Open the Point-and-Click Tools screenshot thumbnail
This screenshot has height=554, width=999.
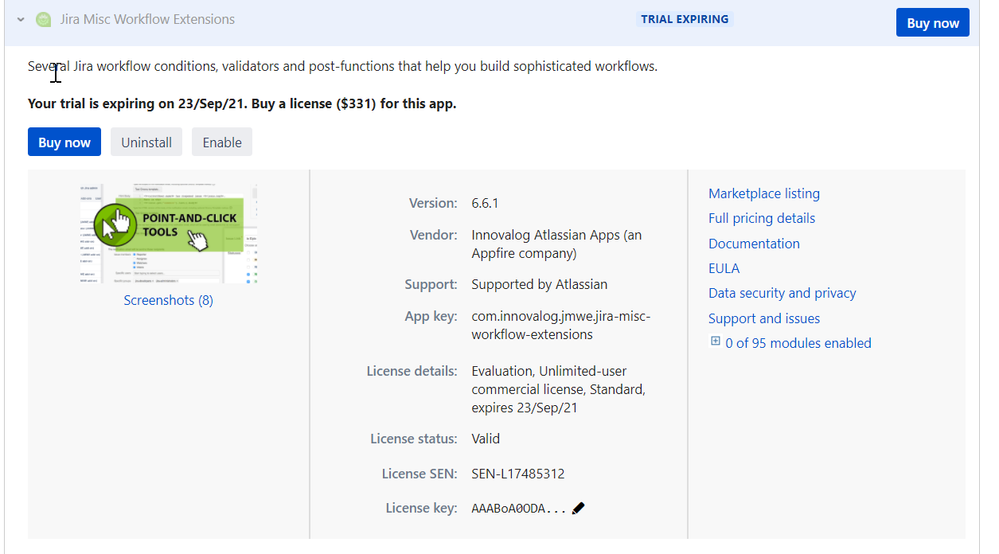coord(168,234)
